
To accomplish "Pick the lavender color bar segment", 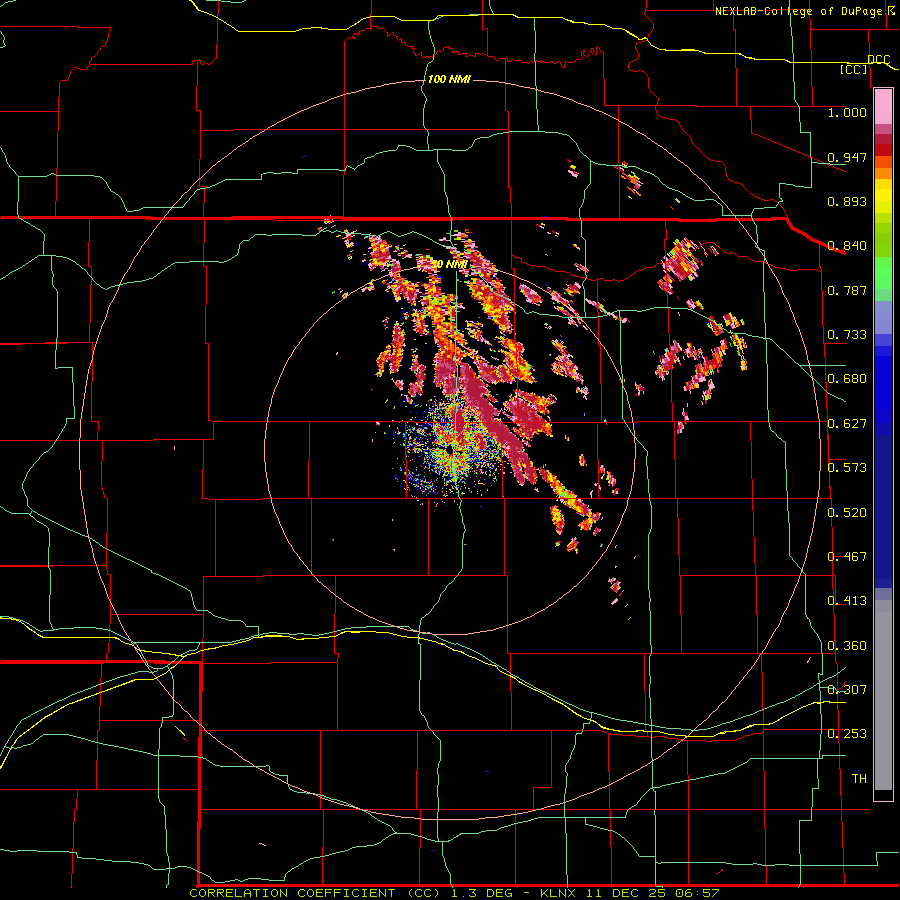I will point(883,317).
